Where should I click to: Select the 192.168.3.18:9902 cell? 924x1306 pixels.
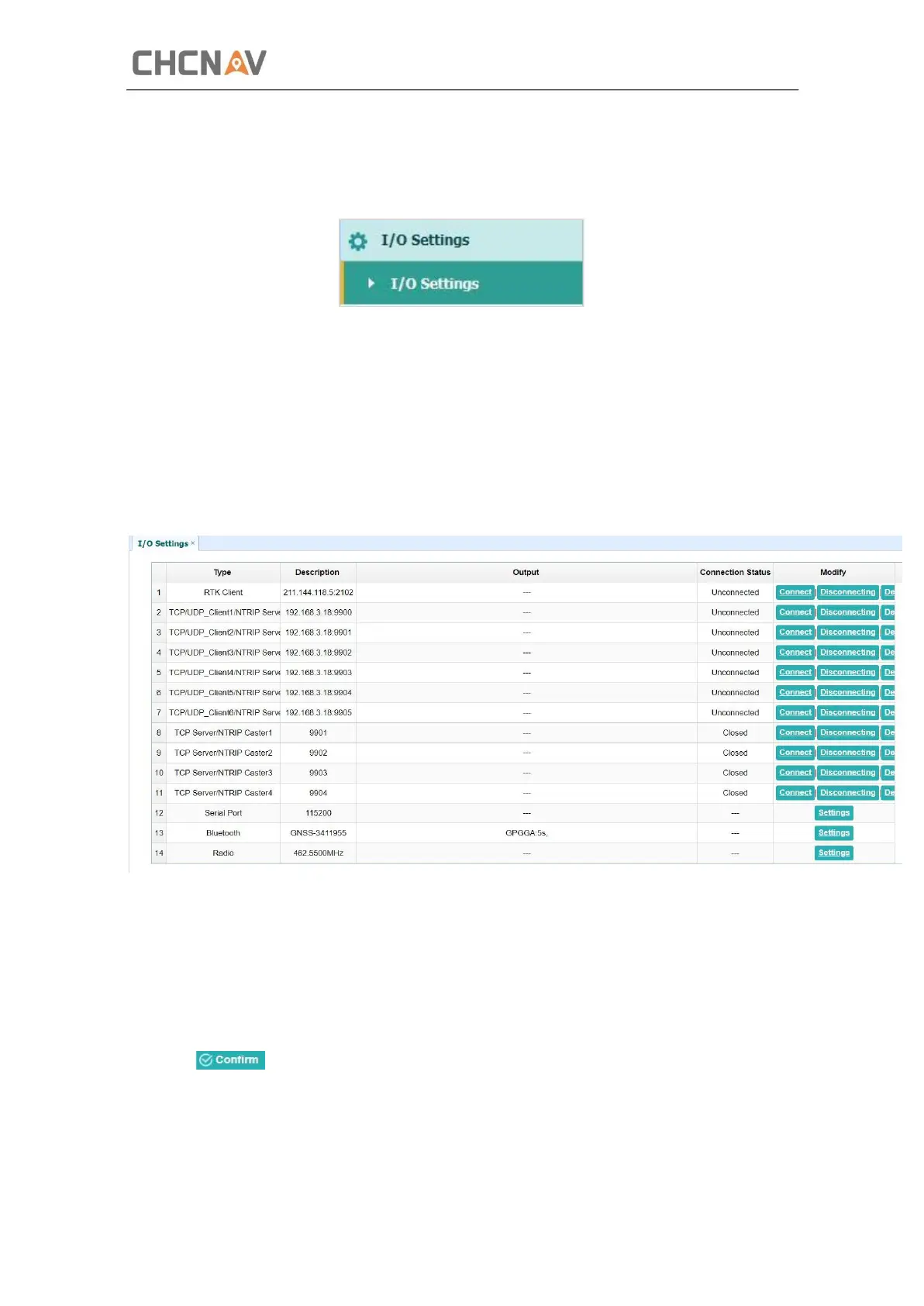coord(318,653)
